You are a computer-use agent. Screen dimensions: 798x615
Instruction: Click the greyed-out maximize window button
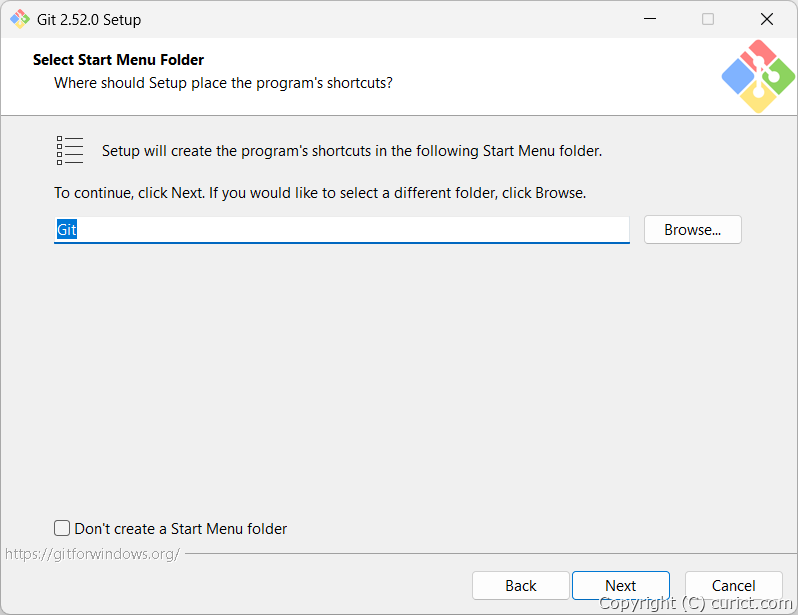tap(708, 19)
